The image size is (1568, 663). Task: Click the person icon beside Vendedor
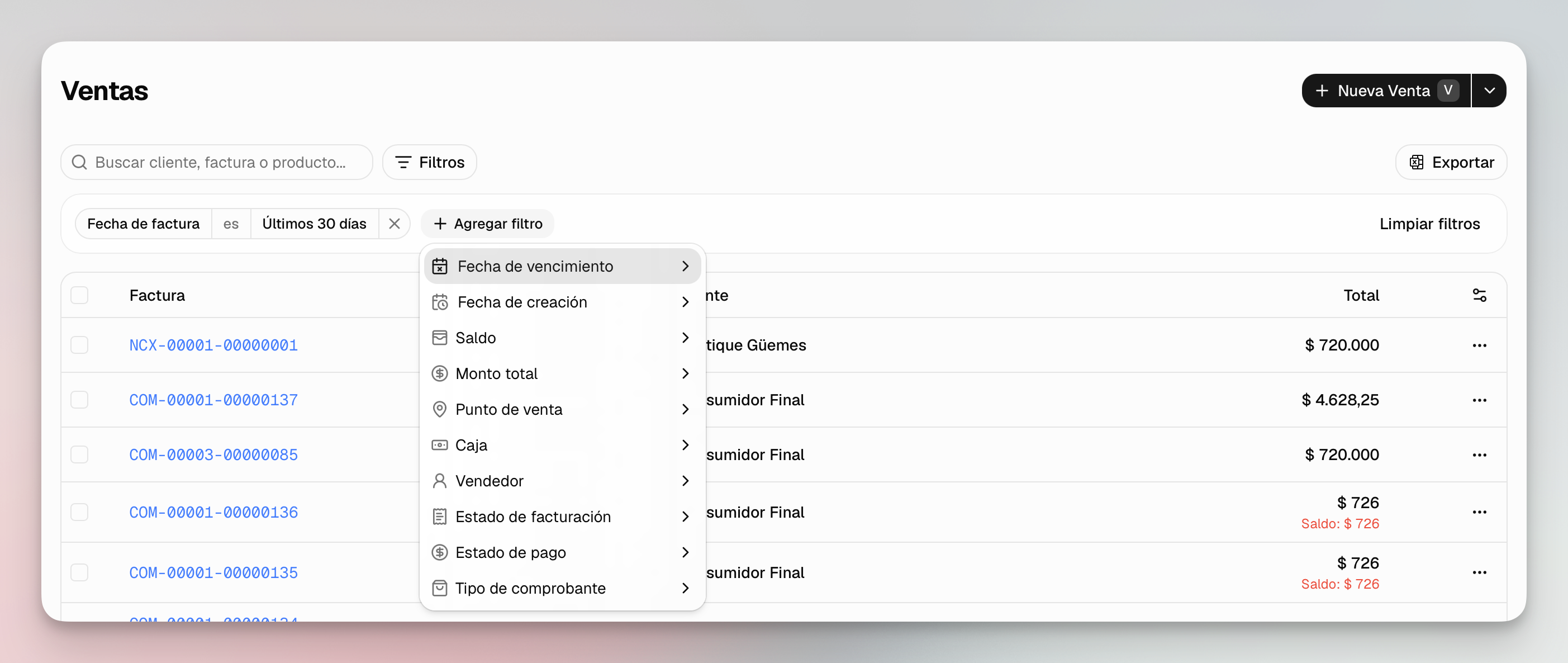(439, 481)
